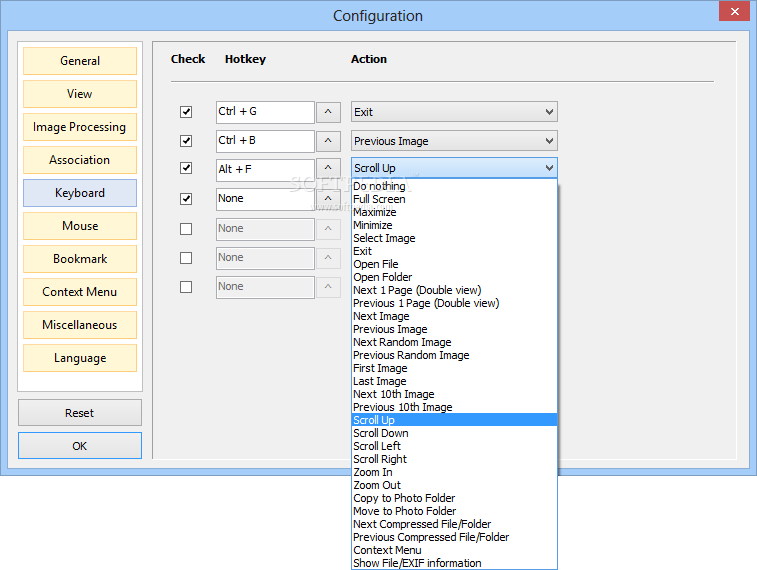
Task: Uncheck the Alt + F hotkey checkbox
Action: coord(186,168)
